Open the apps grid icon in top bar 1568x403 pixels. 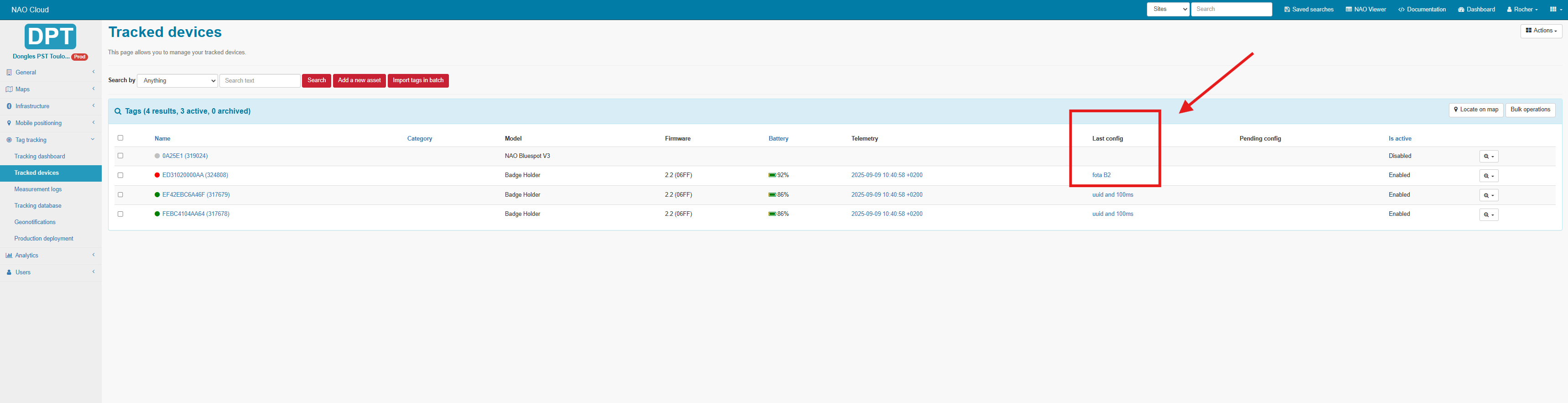[1556, 9]
